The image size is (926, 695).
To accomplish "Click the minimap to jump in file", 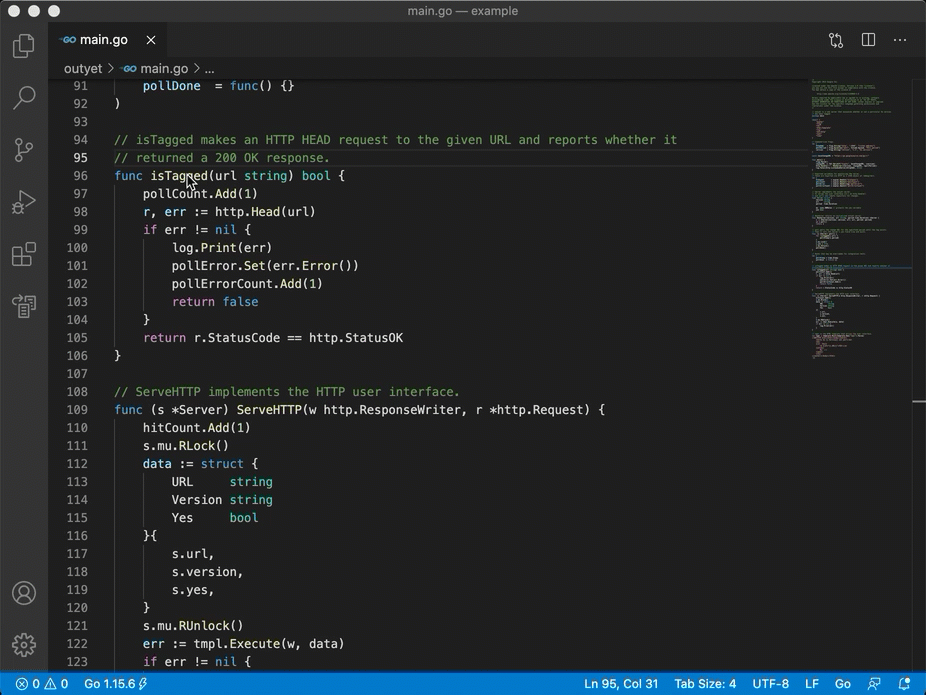I will pyautogui.click(x=860, y=250).
